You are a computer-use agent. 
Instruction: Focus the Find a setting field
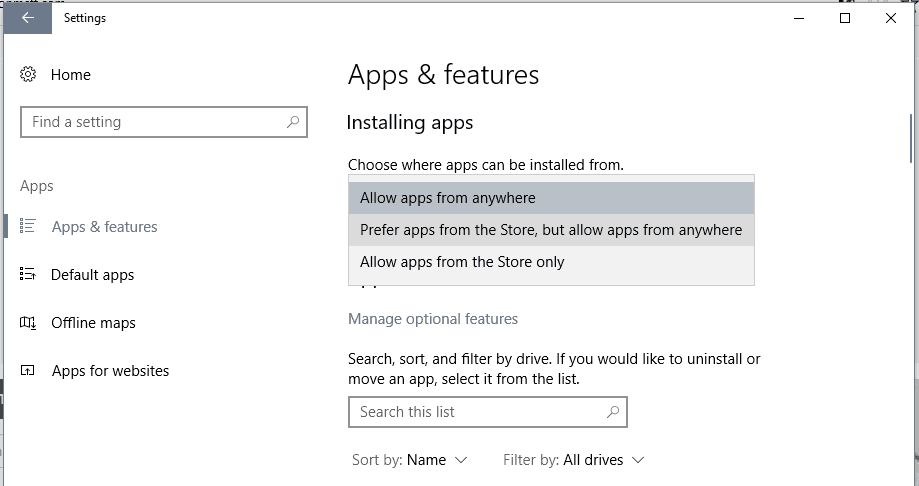[164, 122]
